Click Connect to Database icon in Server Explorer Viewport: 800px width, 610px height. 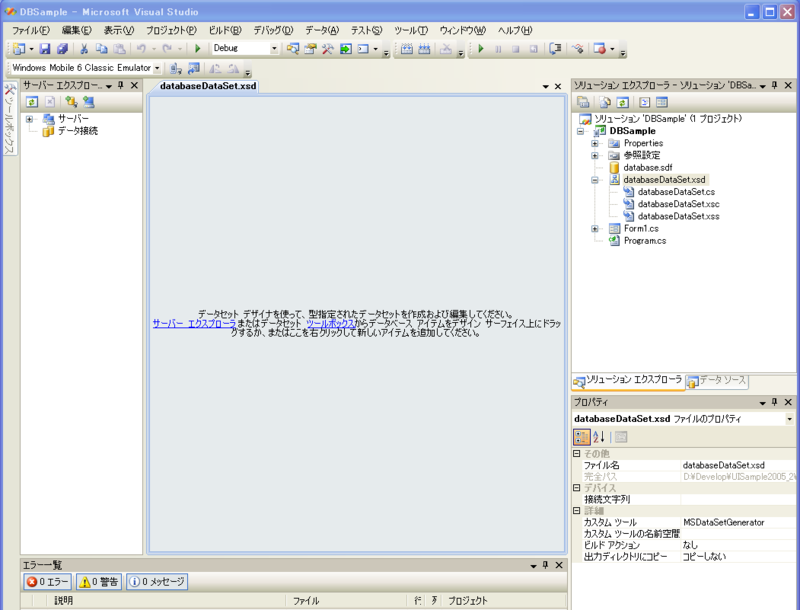71,102
